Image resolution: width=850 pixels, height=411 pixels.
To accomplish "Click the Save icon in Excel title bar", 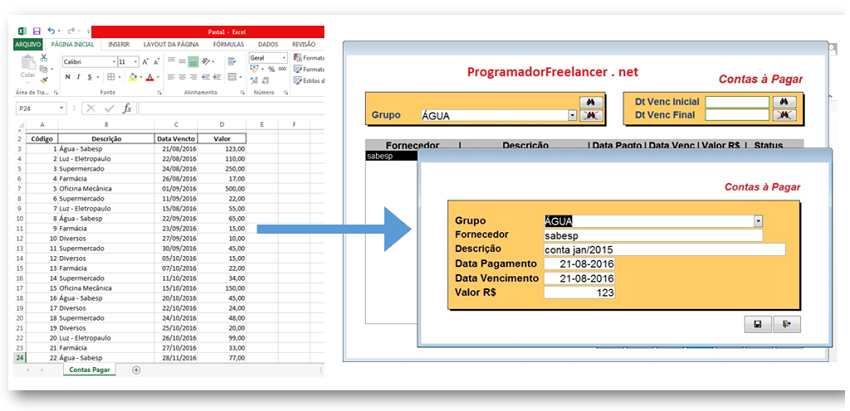I will pyautogui.click(x=37, y=31).
